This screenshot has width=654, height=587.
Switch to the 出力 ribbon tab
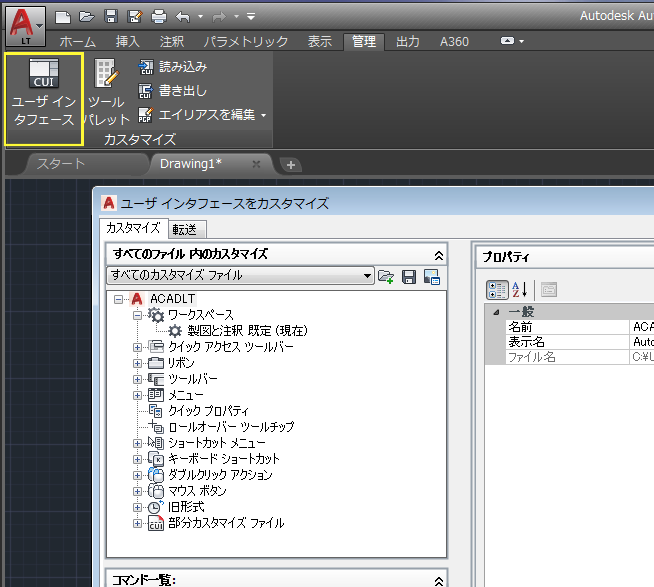click(408, 41)
